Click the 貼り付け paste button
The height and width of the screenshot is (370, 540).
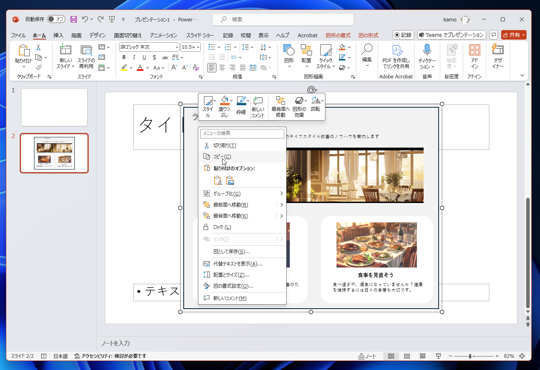point(23,54)
